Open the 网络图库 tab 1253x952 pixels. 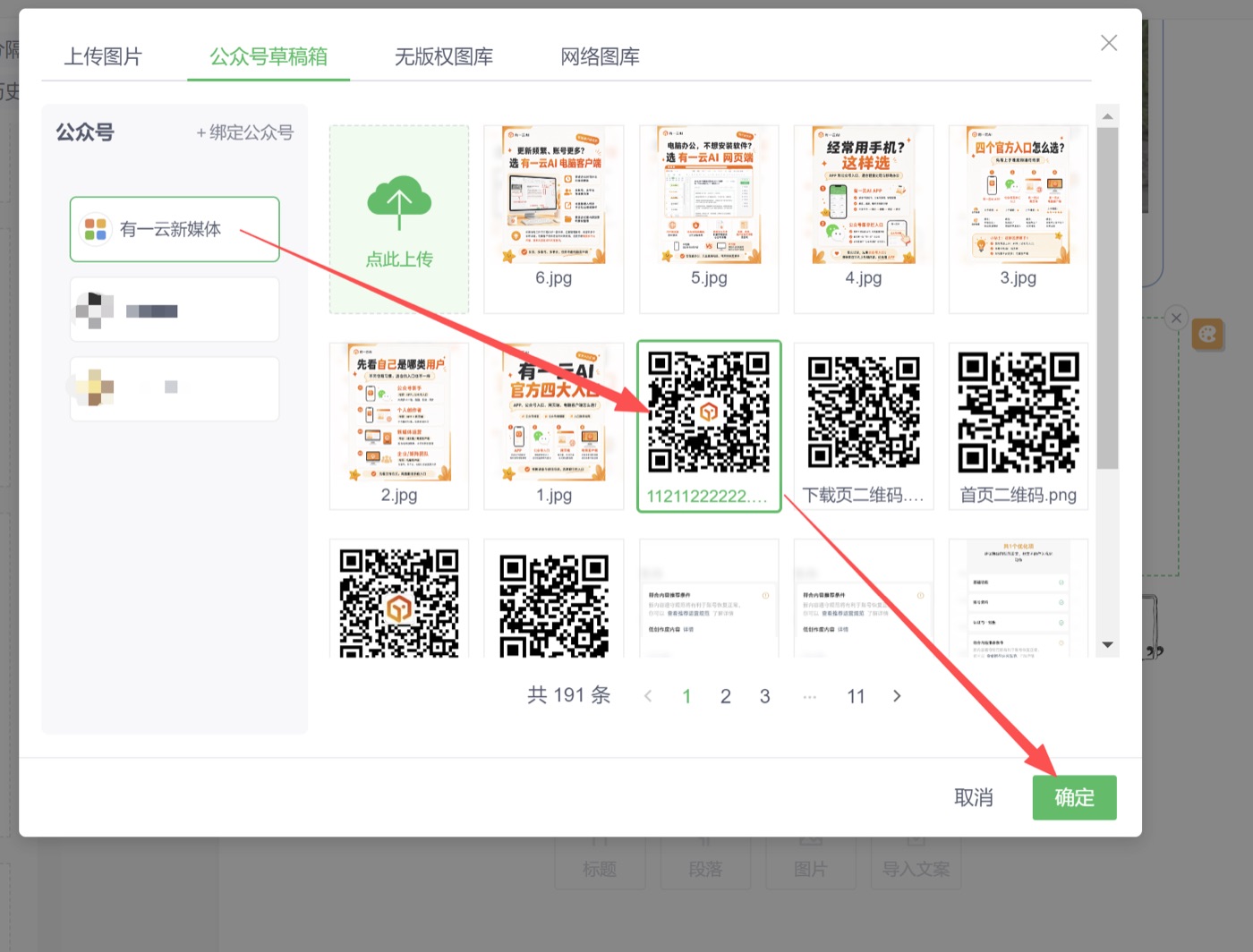(600, 56)
